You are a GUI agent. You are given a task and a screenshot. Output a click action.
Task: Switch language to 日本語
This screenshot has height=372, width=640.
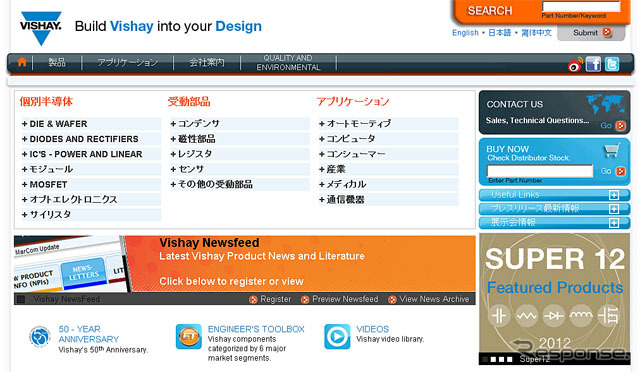click(500, 33)
